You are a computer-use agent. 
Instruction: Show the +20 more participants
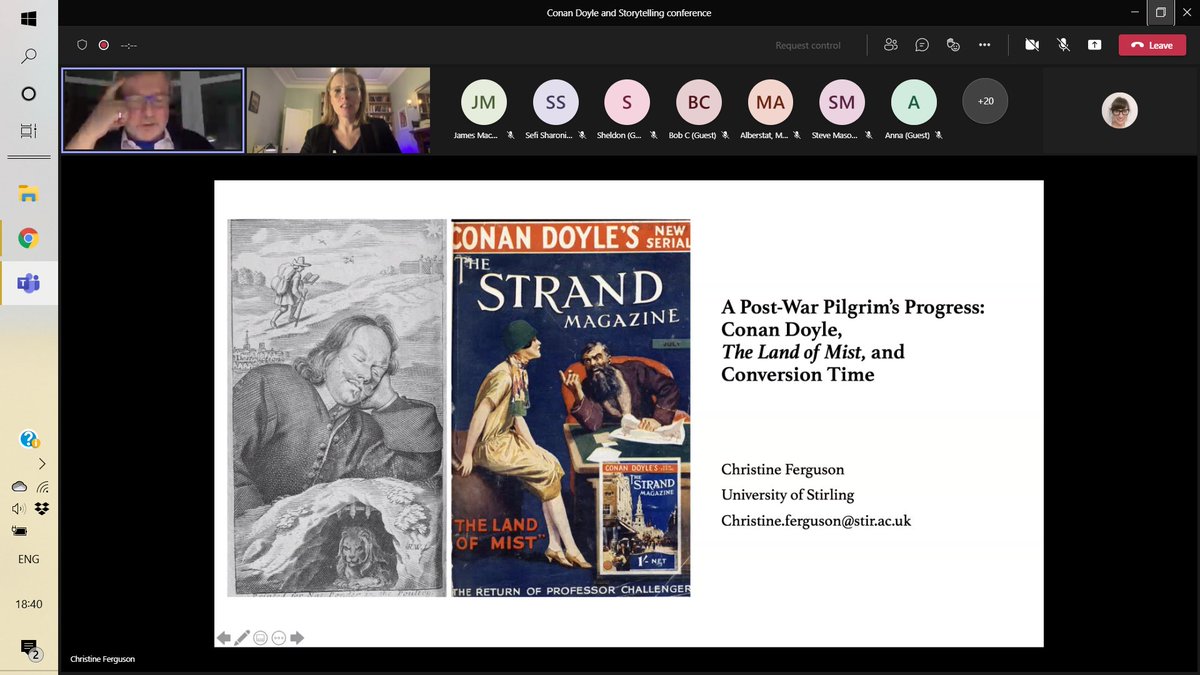click(985, 101)
